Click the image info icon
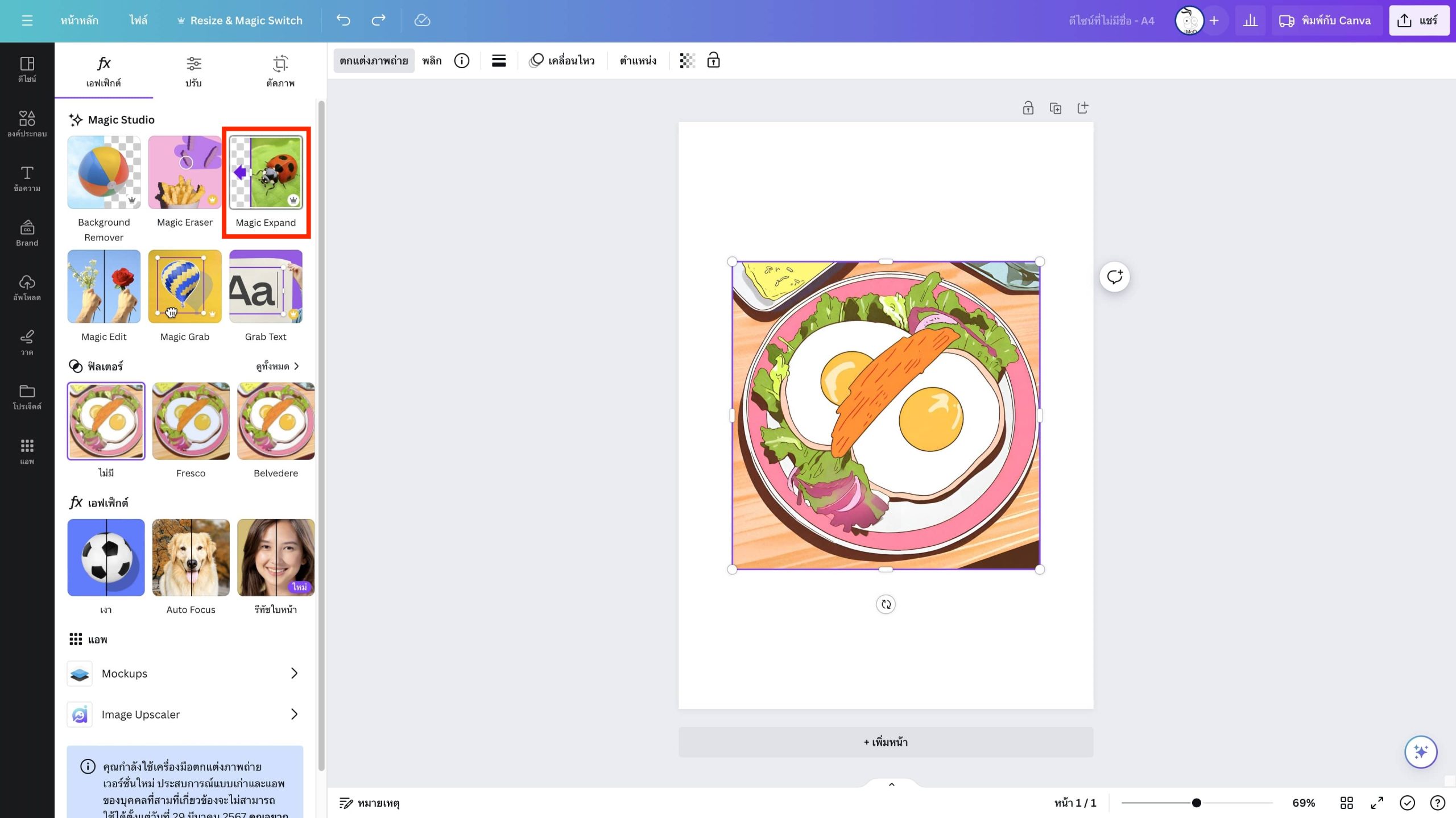Image resolution: width=1456 pixels, height=818 pixels. tap(461, 60)
